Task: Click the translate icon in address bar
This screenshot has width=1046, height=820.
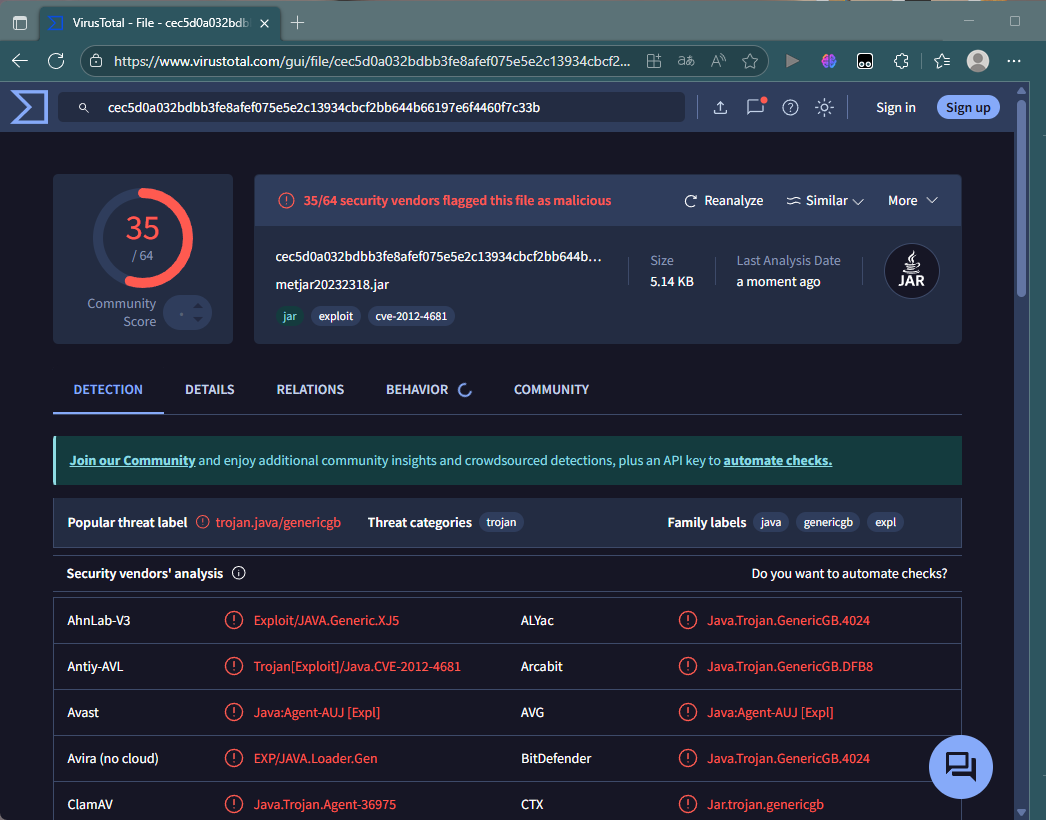Action: coord(686,61)
